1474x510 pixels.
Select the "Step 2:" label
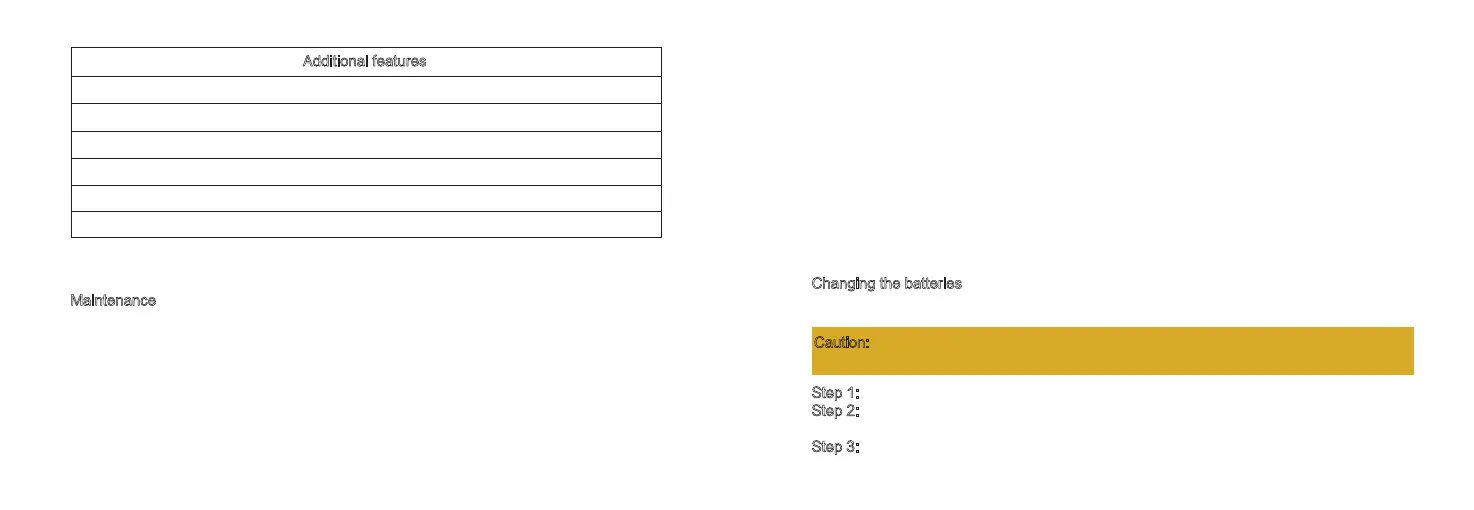pyautogui.click(x=836, y=411)
